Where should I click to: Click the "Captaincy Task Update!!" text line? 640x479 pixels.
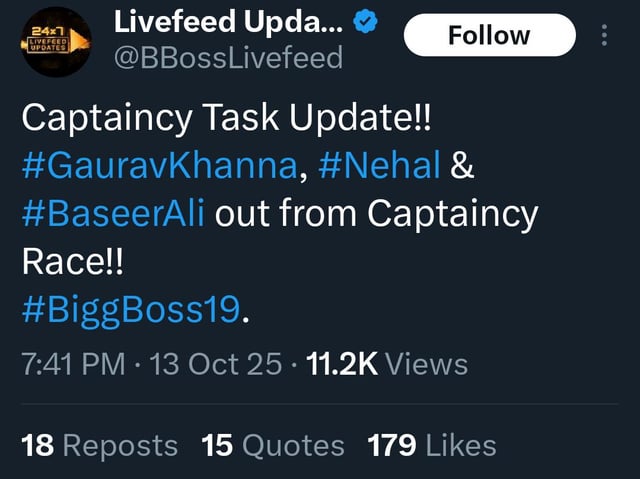tap(229, 117)
